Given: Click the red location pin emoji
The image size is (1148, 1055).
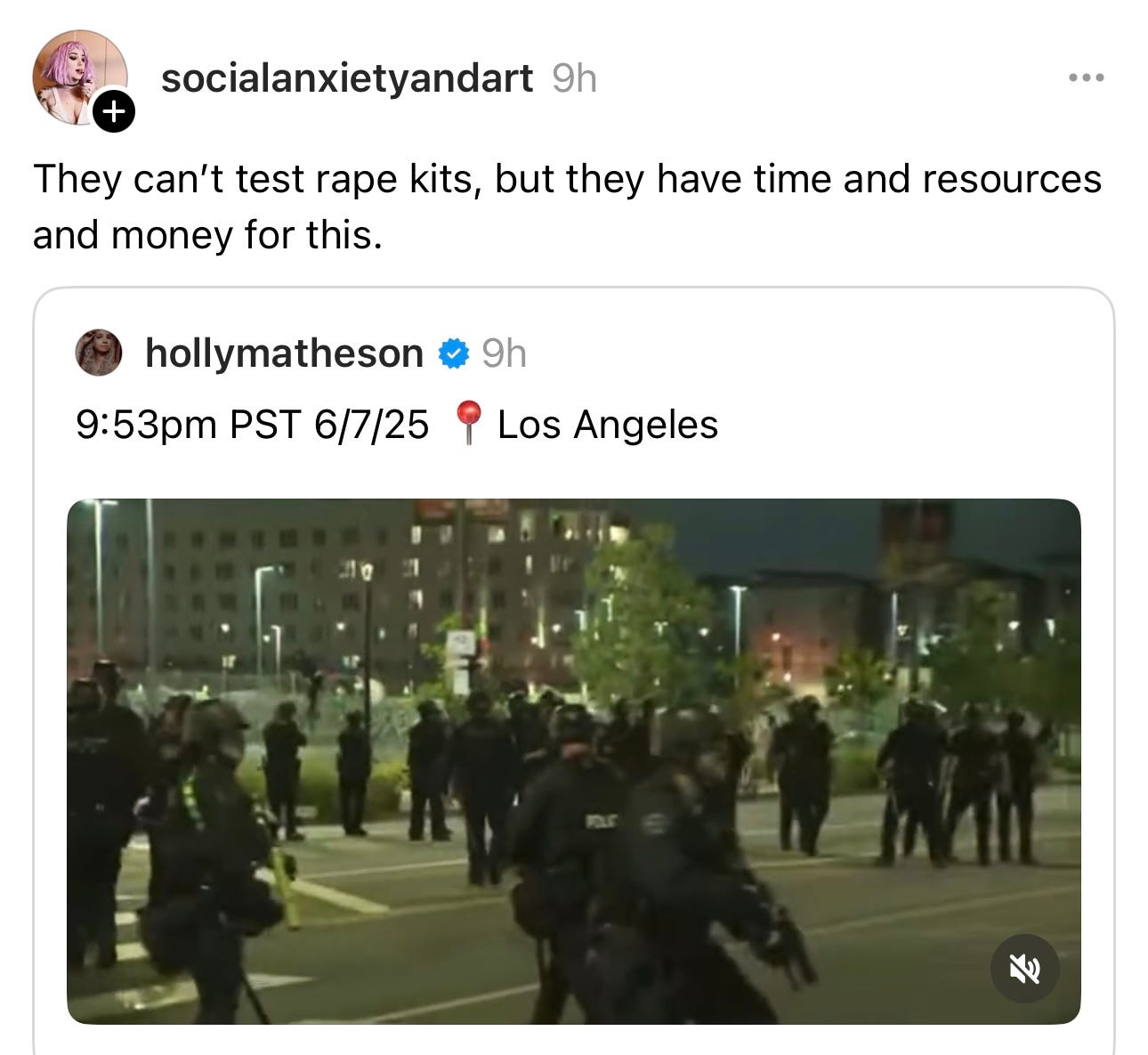Looking at the screenshot, I should point(468,423).
